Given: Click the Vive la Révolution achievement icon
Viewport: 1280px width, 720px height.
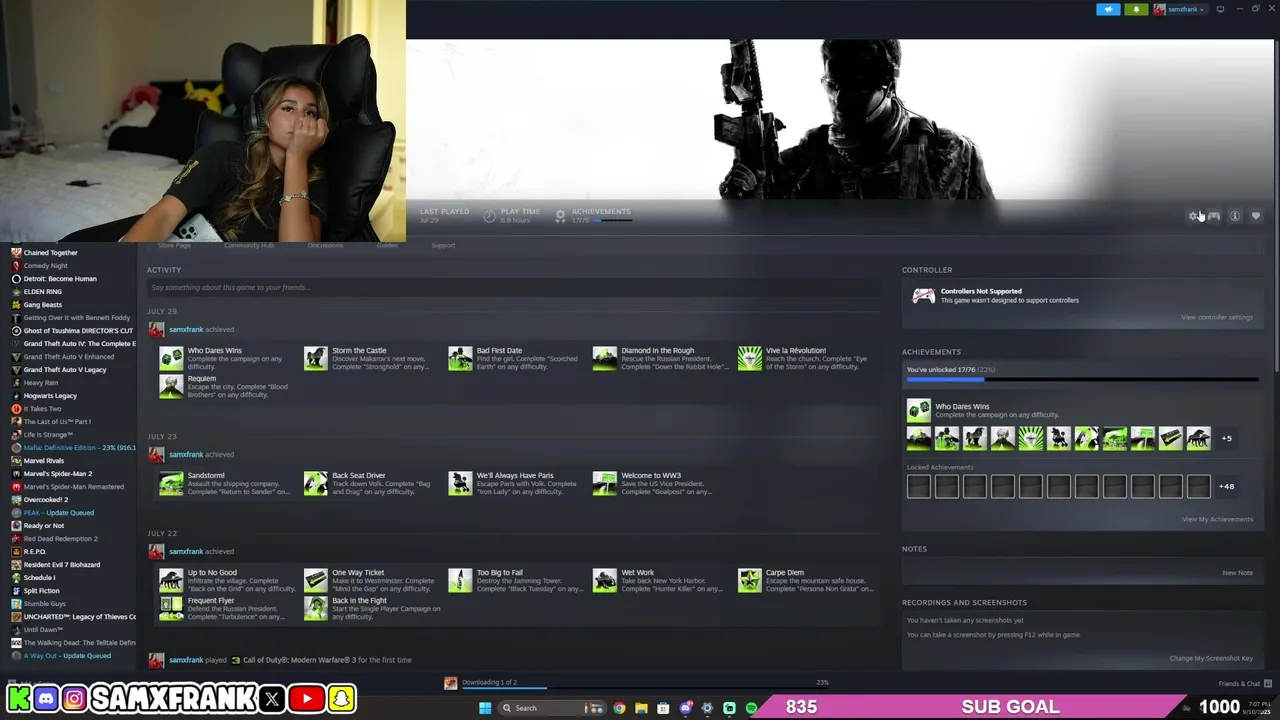Looking at the screenshot, I should tap(749, 358).
